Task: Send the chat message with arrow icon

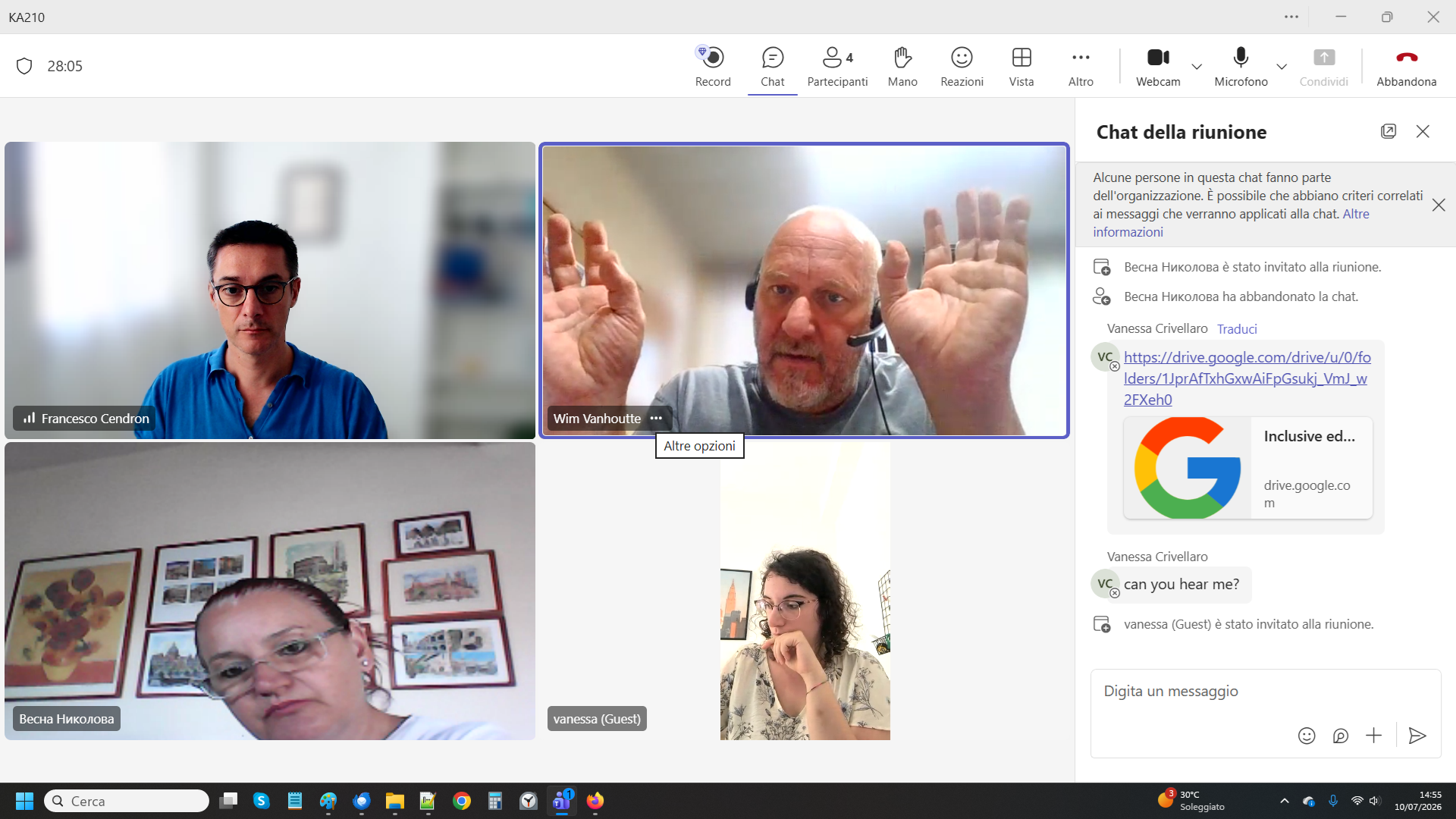Action: click(x=1417, y=736)
